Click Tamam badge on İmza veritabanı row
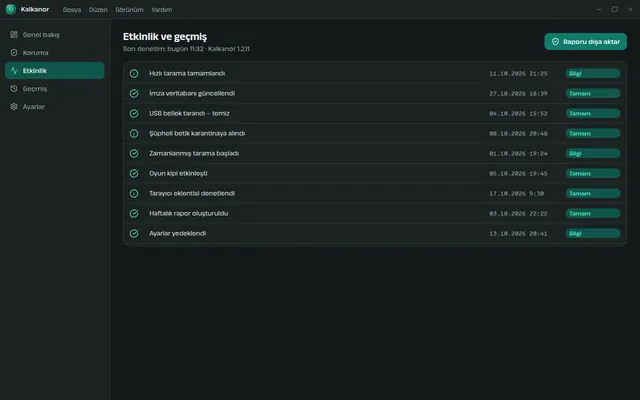The width and height of the screenshot is (640, 400). (x=593, y=93)
